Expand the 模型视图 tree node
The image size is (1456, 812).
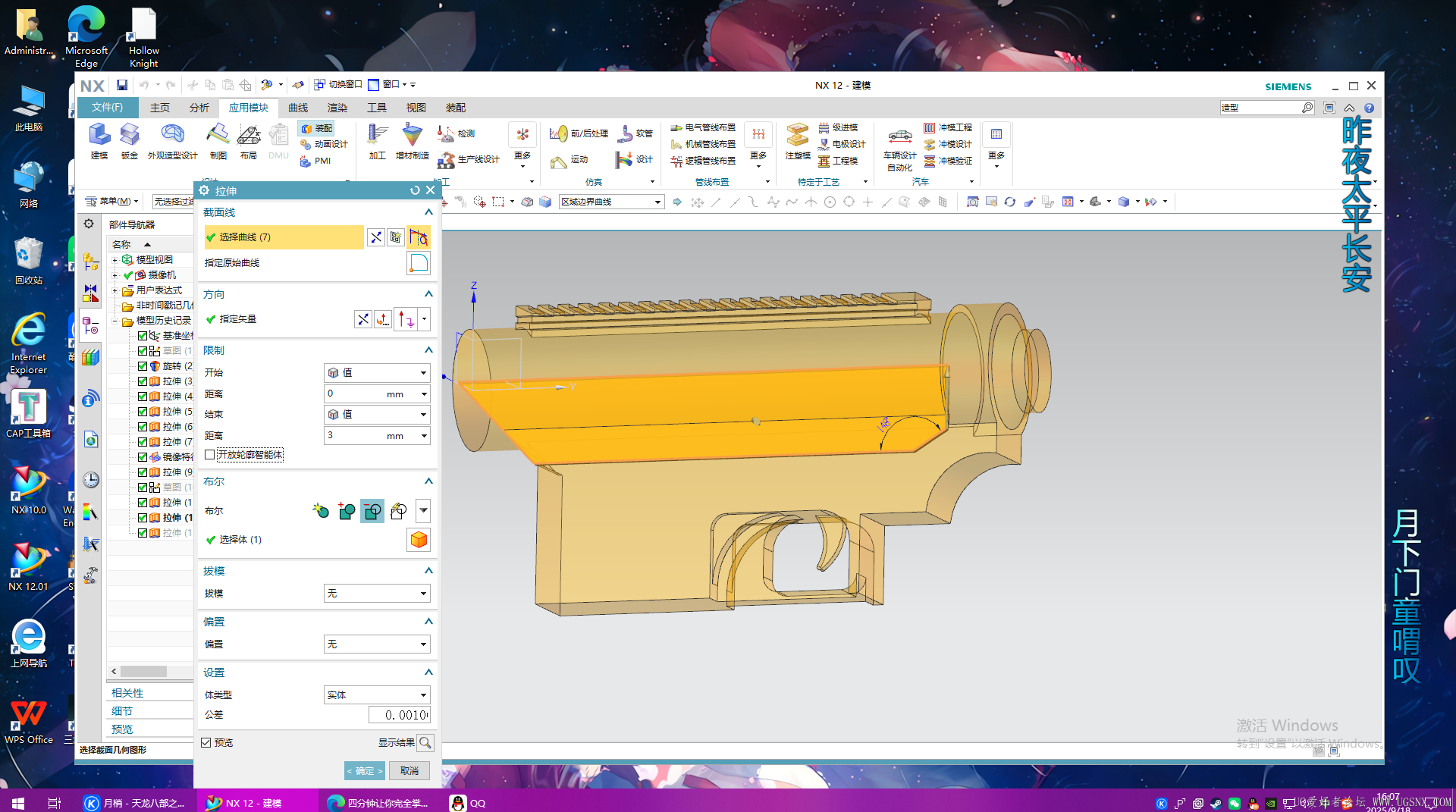tap(115, 260)
